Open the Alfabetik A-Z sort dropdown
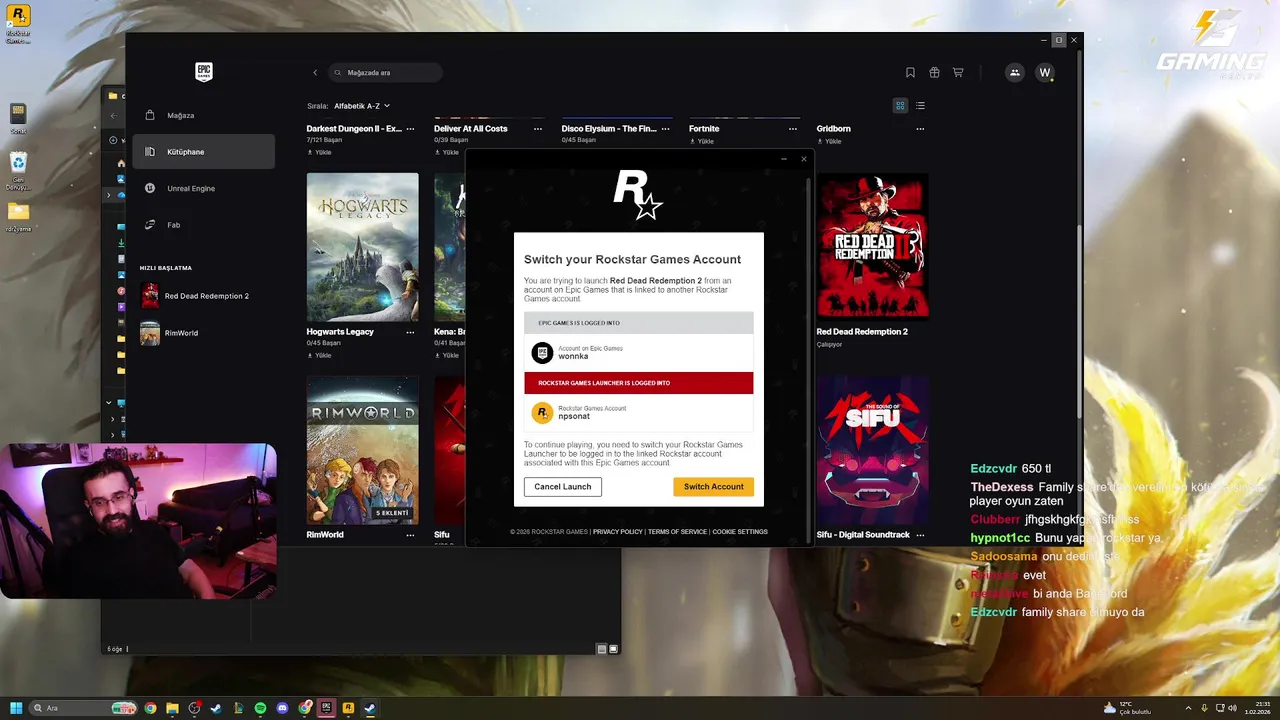 (362, 106)
